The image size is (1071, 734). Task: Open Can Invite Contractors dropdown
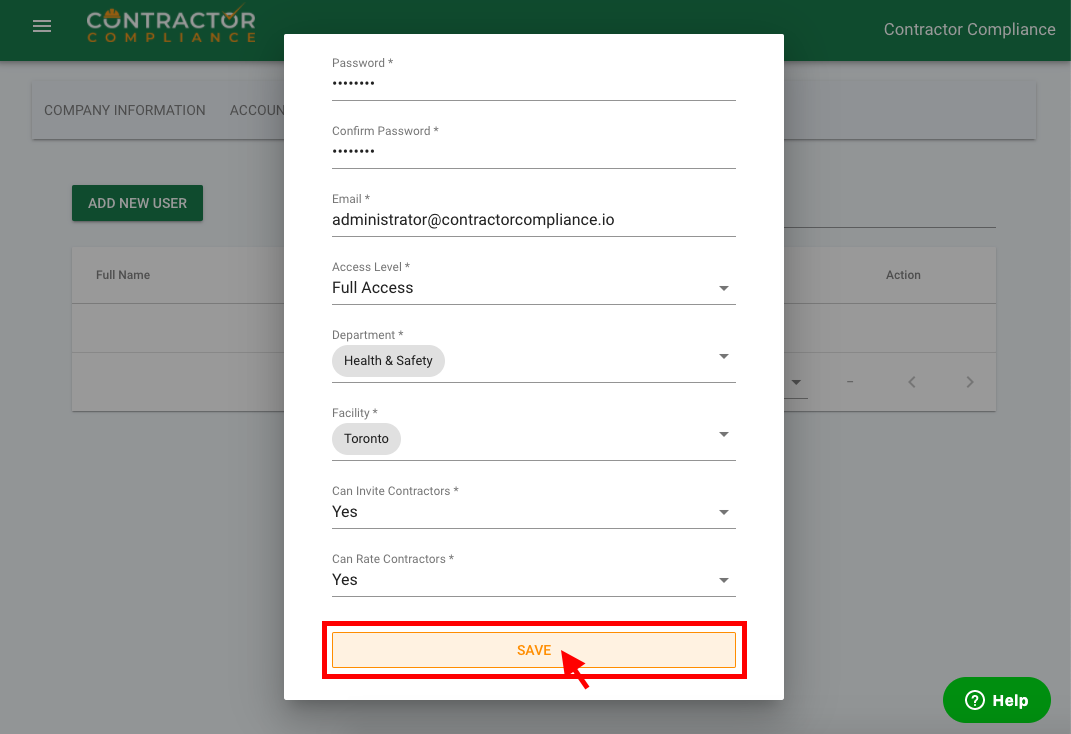click(724, 513)
